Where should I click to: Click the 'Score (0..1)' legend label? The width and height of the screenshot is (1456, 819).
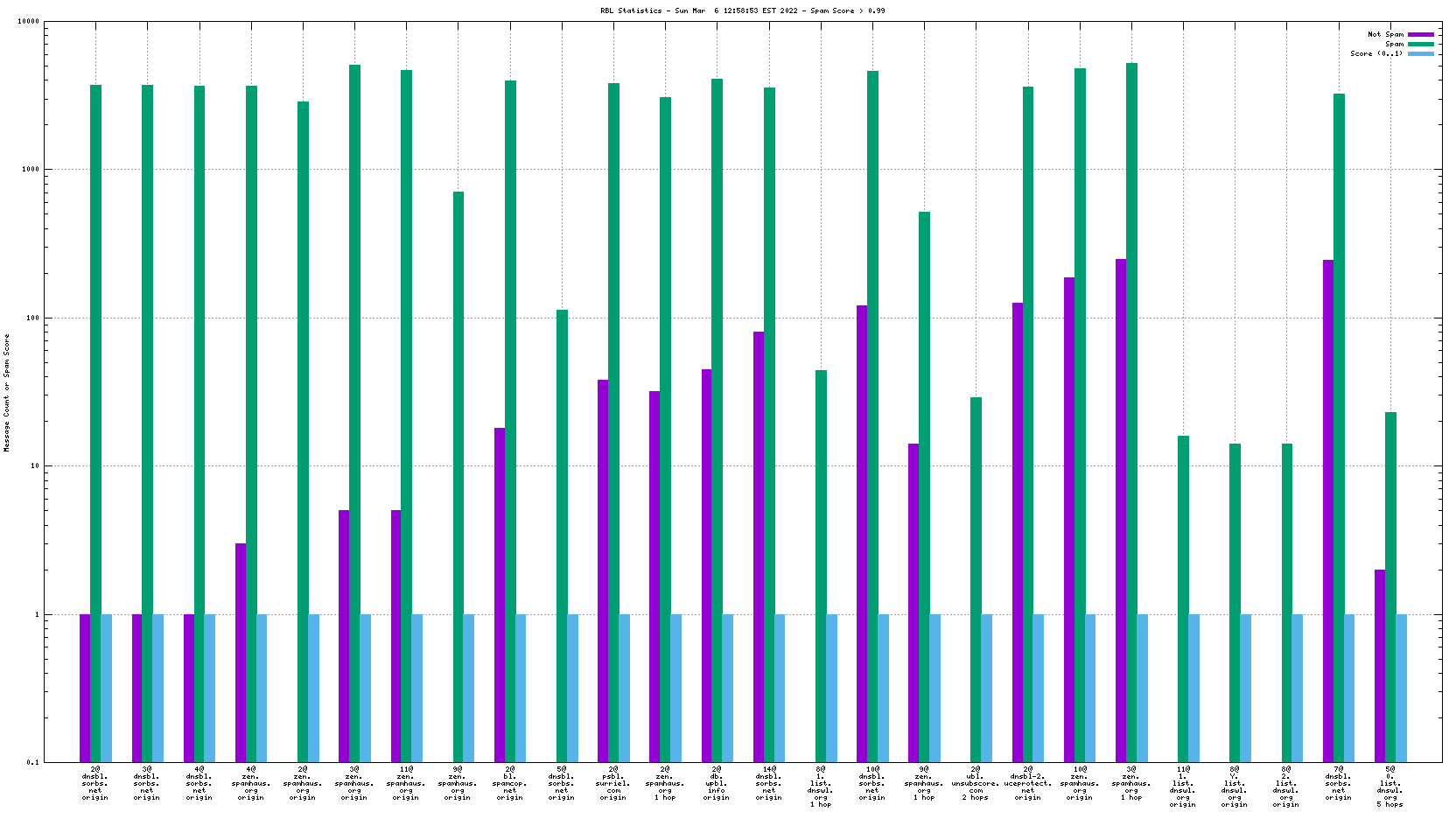(1376, 54)
